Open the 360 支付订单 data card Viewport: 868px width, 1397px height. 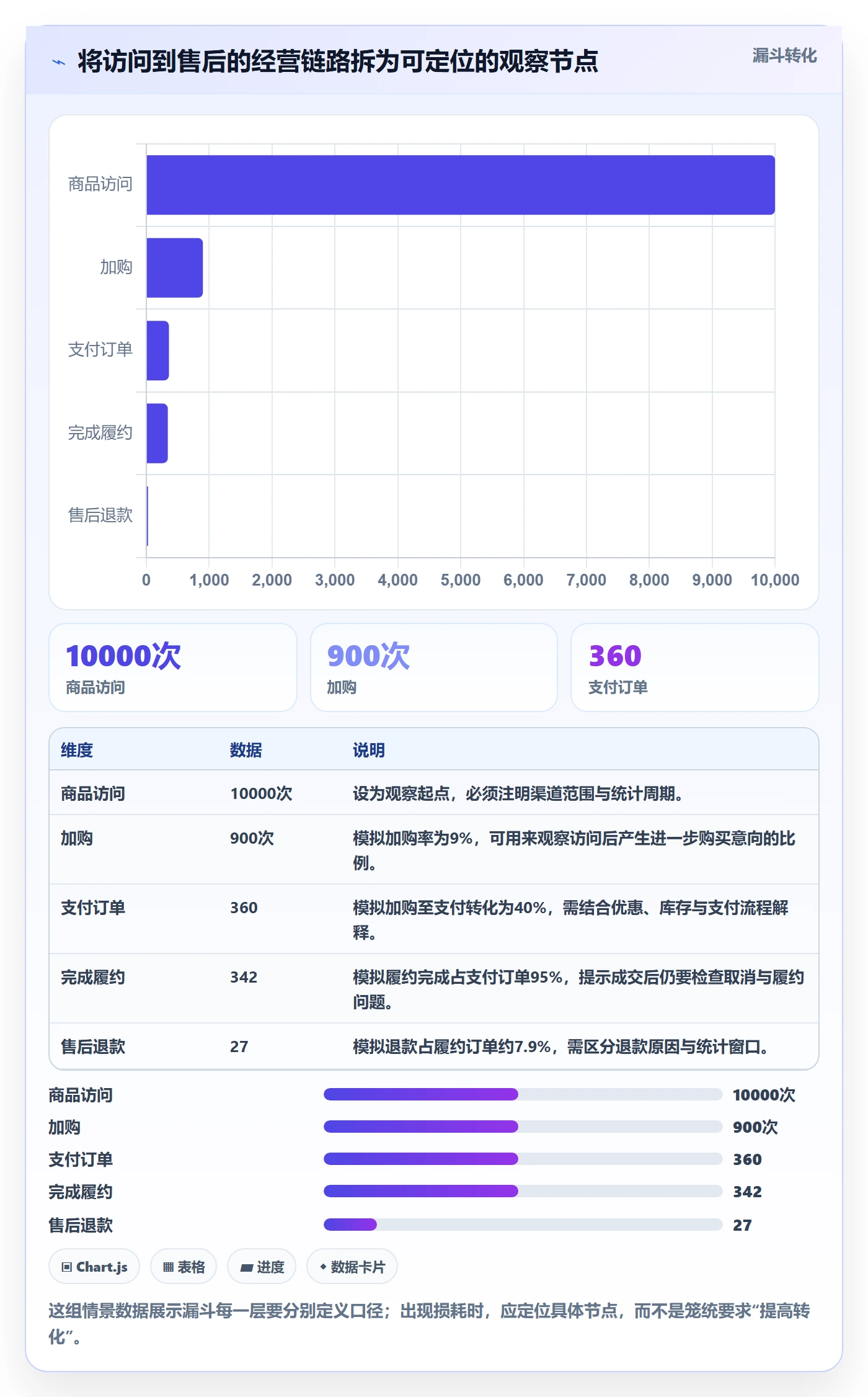695,667
